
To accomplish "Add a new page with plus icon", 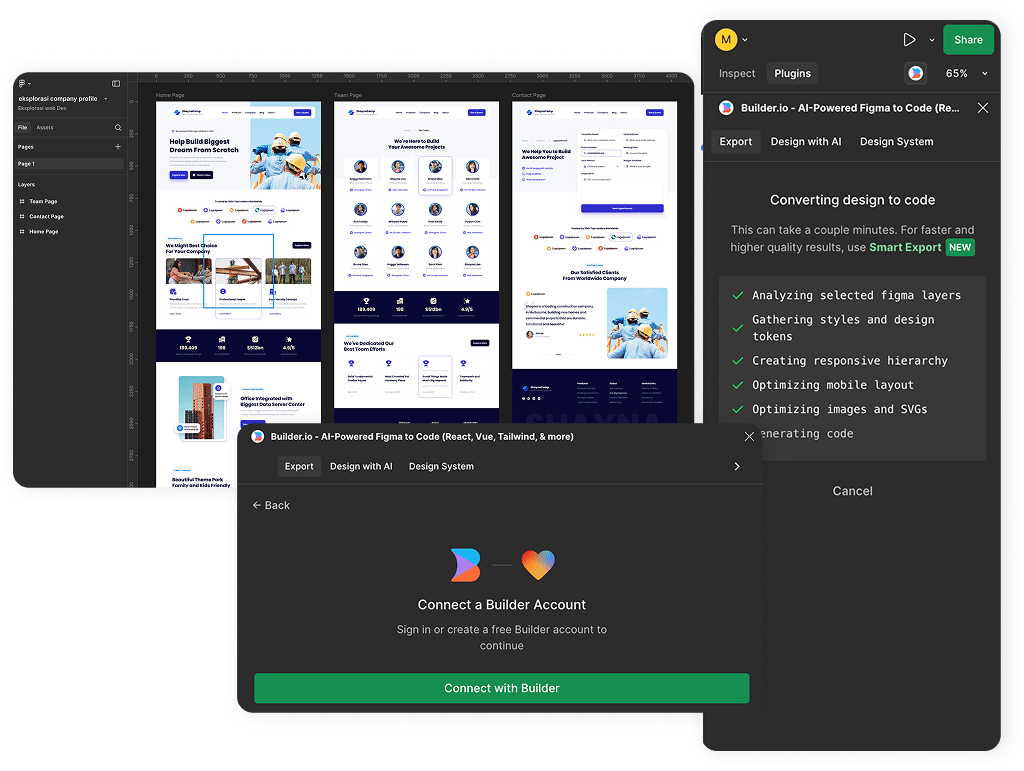I will 118,147.
